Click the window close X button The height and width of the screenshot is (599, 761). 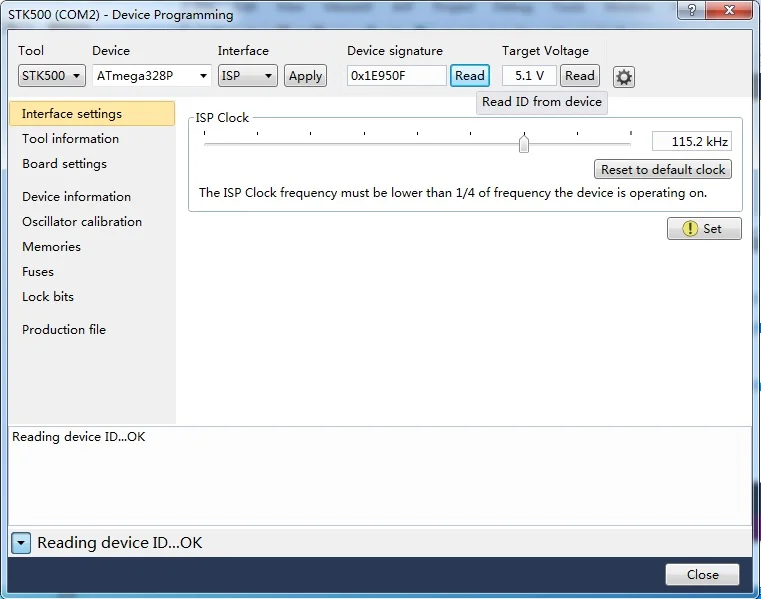[729, 10]
